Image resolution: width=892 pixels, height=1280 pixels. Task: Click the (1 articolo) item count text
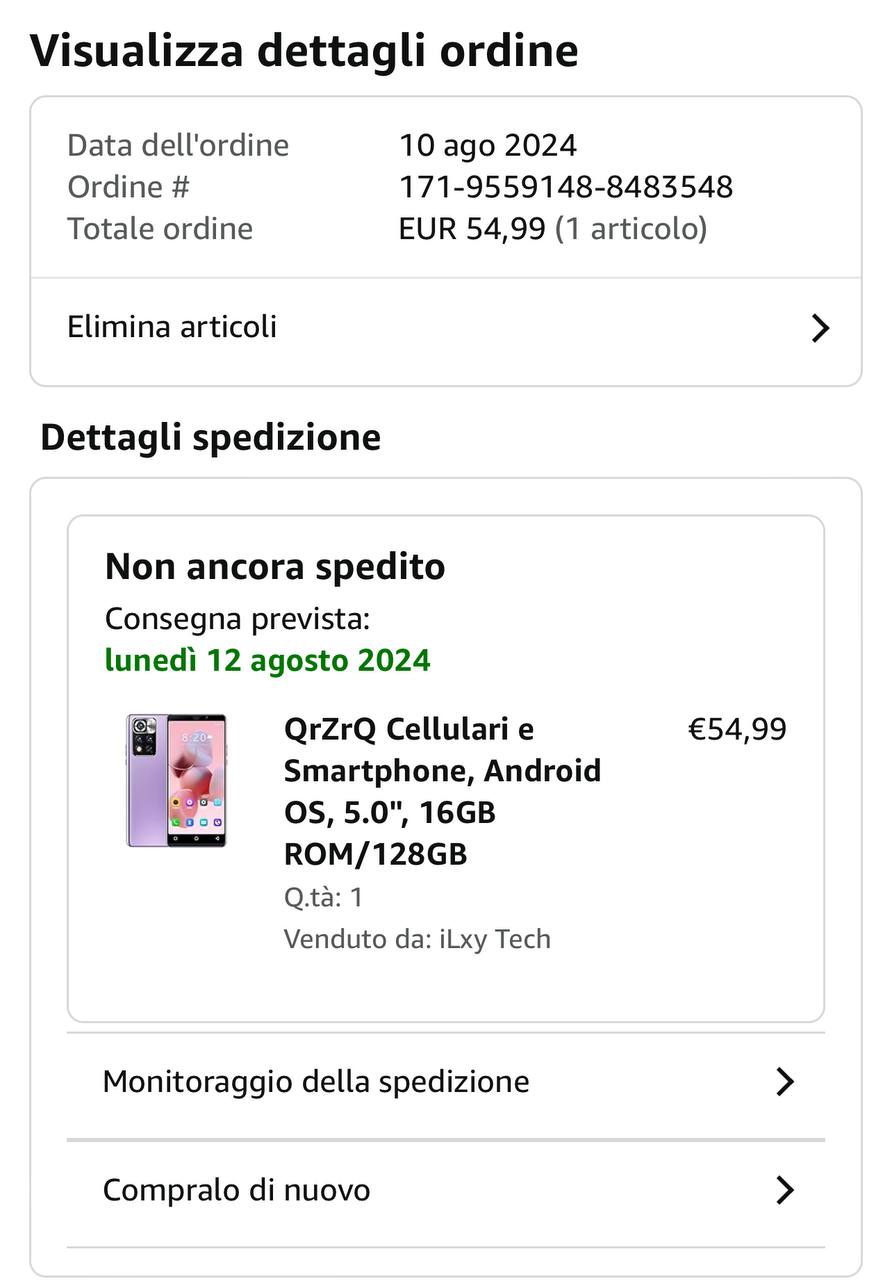[x=631, y=229]
